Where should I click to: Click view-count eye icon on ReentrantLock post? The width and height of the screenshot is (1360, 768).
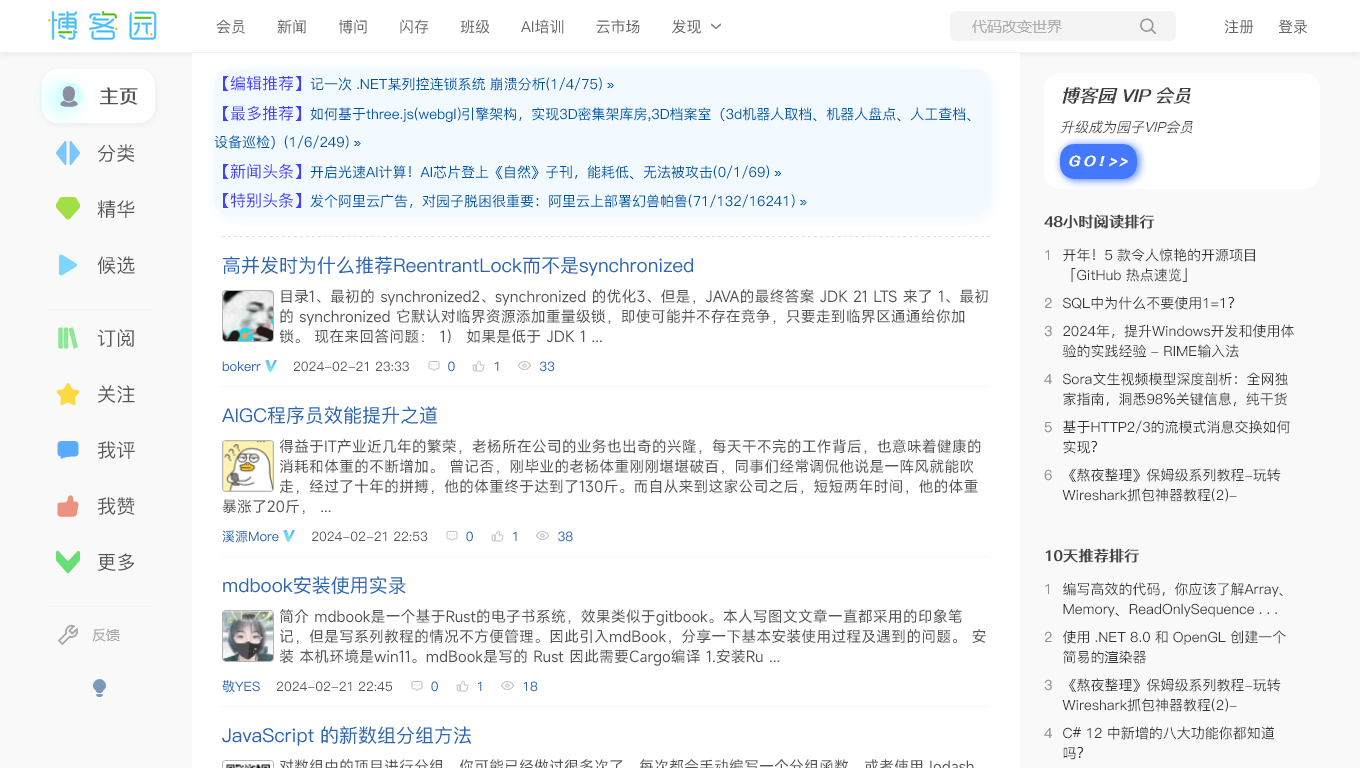[x=524, y=366]
